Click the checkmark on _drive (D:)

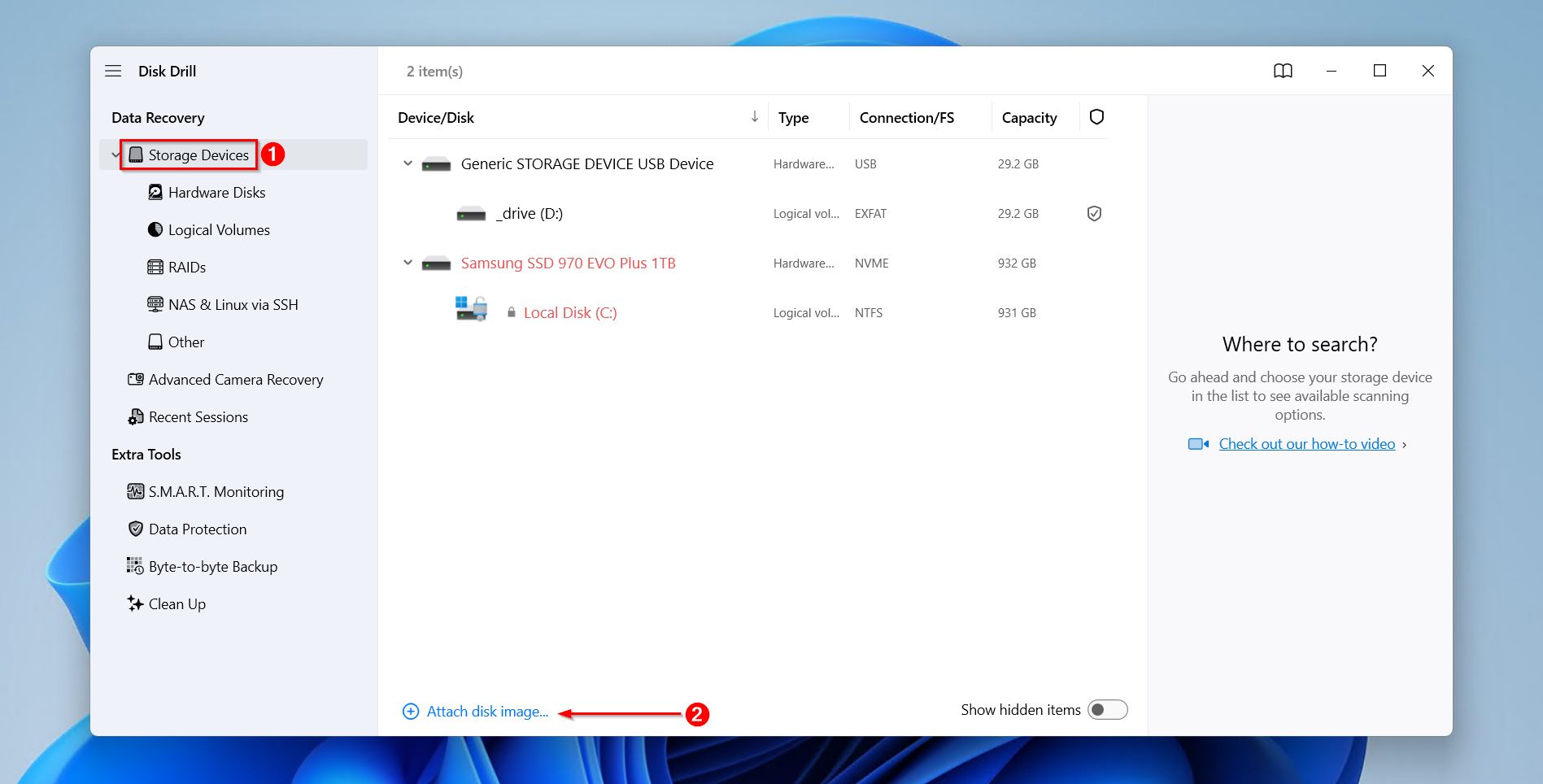pos(1095,213)
